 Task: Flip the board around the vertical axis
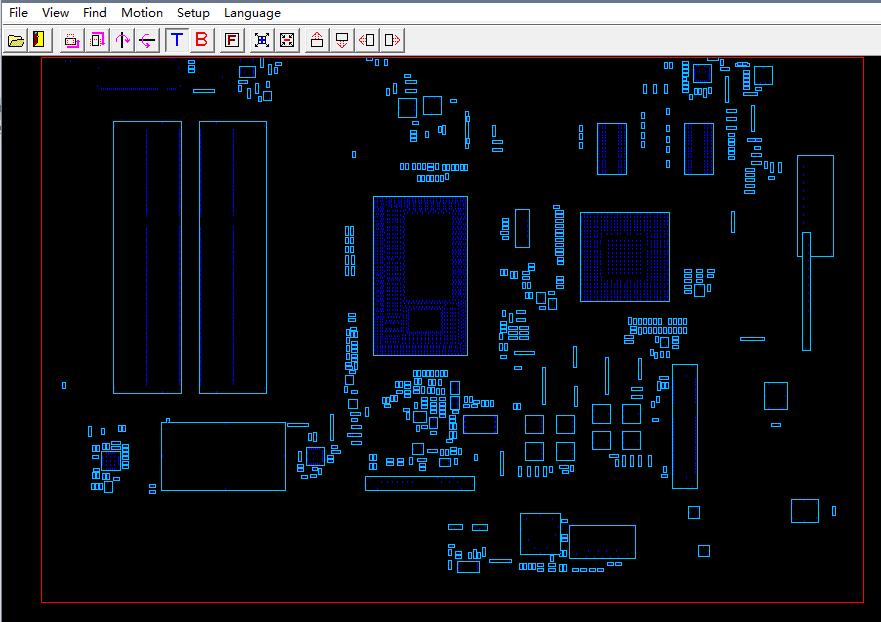[122, 40]
